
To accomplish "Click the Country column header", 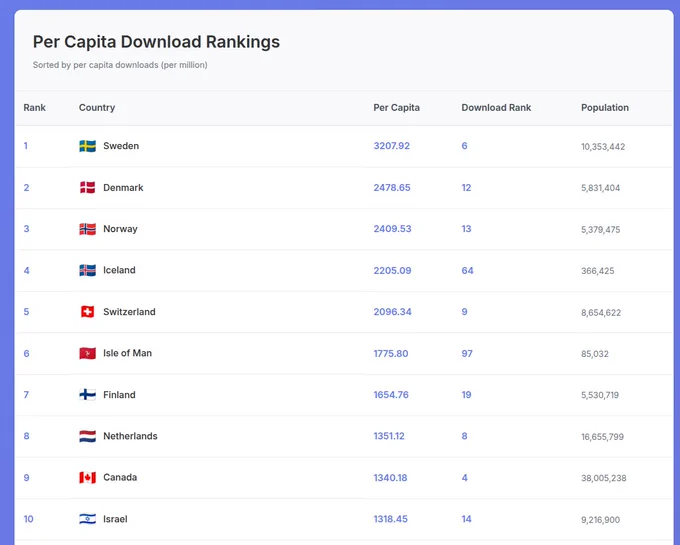I will [97, 108].
